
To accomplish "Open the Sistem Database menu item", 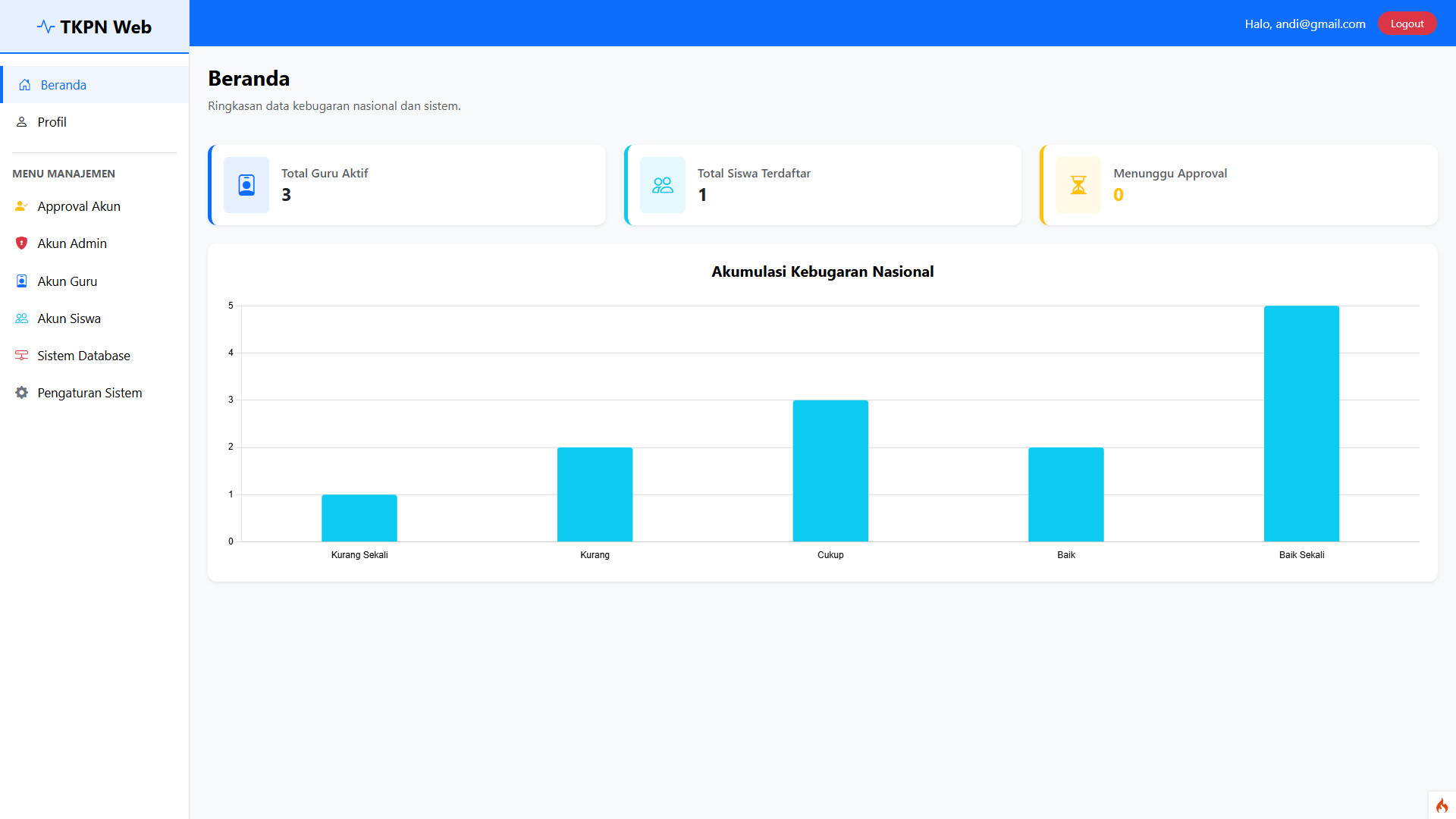I will (x=83, y=356).
